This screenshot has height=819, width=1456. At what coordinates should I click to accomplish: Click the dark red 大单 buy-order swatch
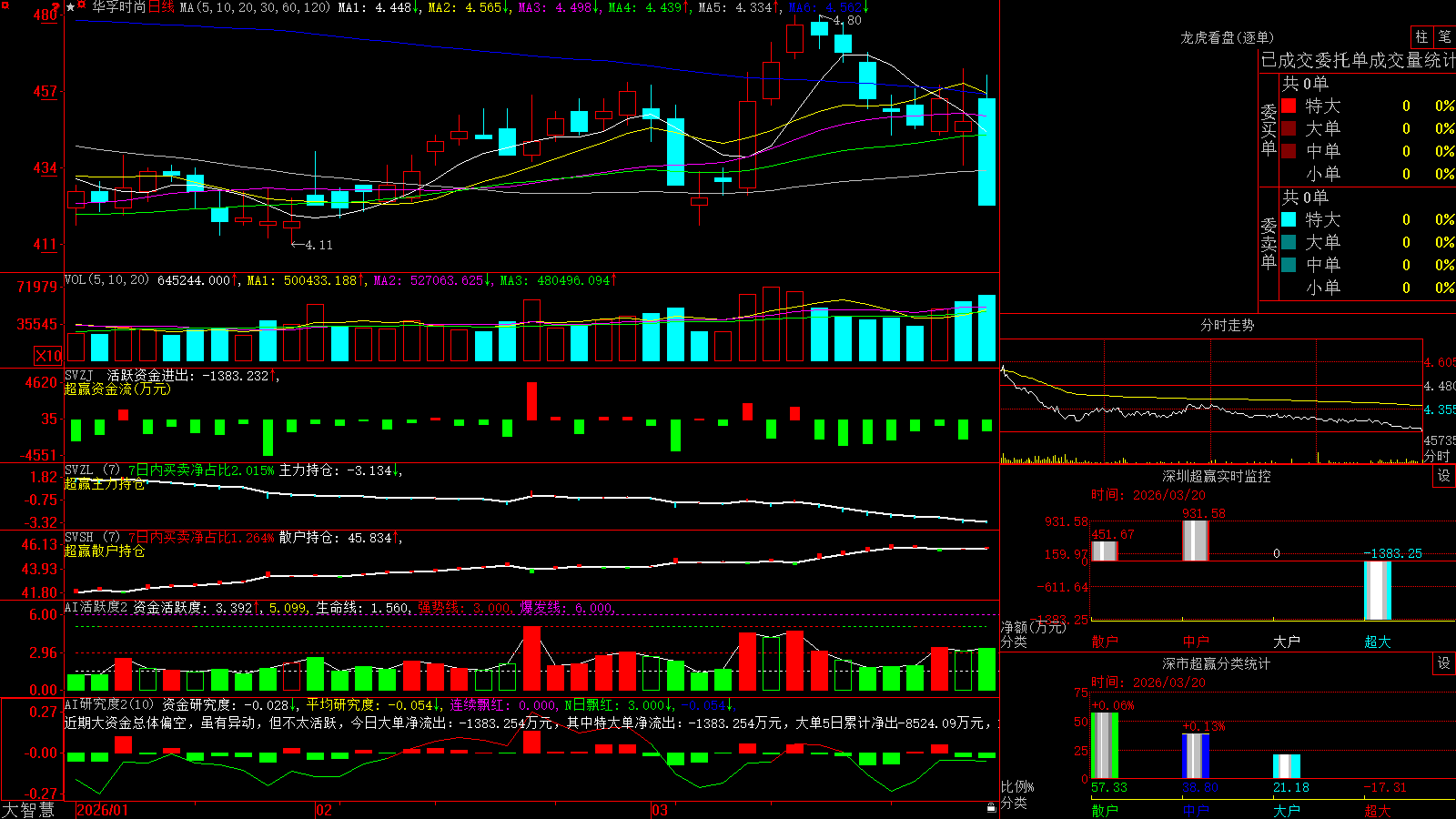(x=1289, y=128)
